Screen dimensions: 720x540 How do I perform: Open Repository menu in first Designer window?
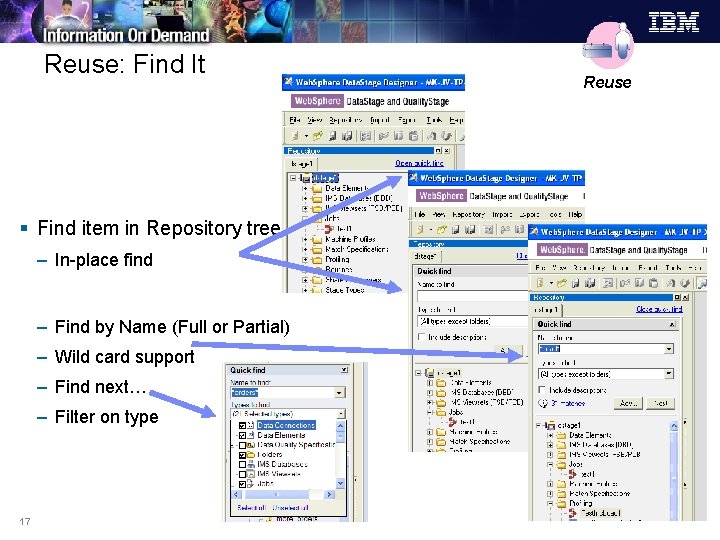[x=346, y=120]
